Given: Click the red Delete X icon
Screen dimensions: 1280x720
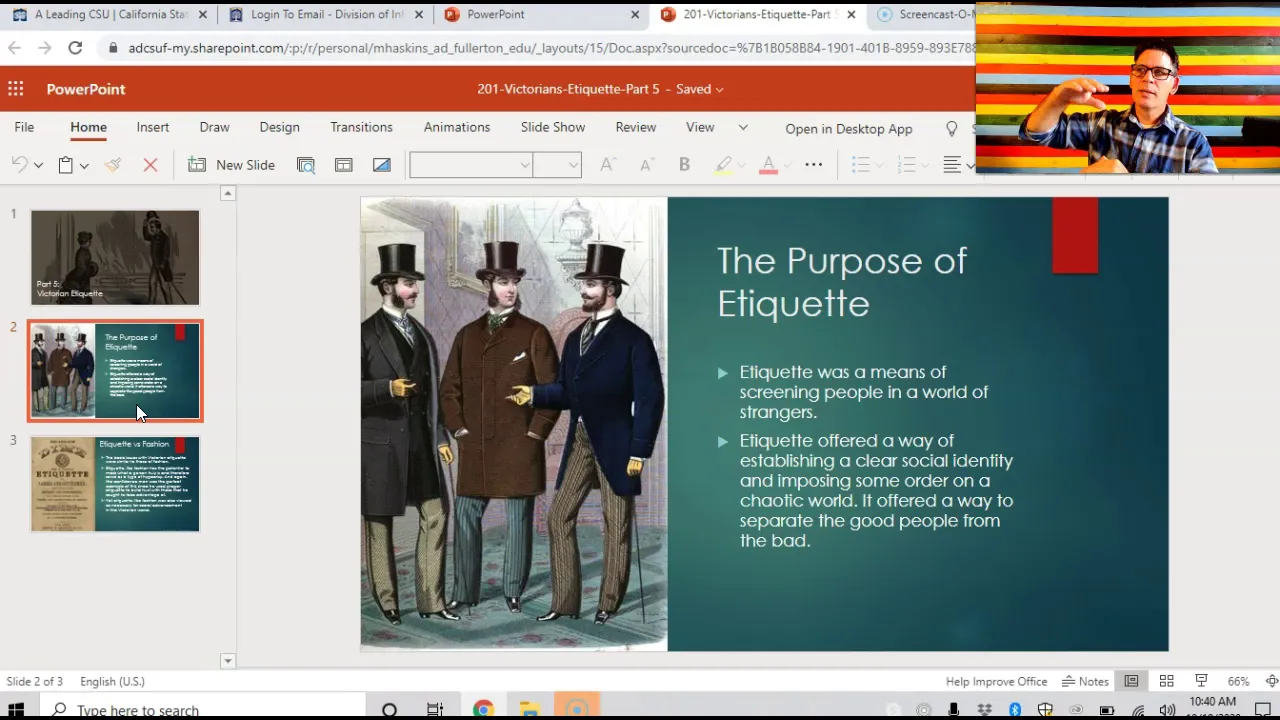Looking at the screenshot, I should click(x=150, y=165).
